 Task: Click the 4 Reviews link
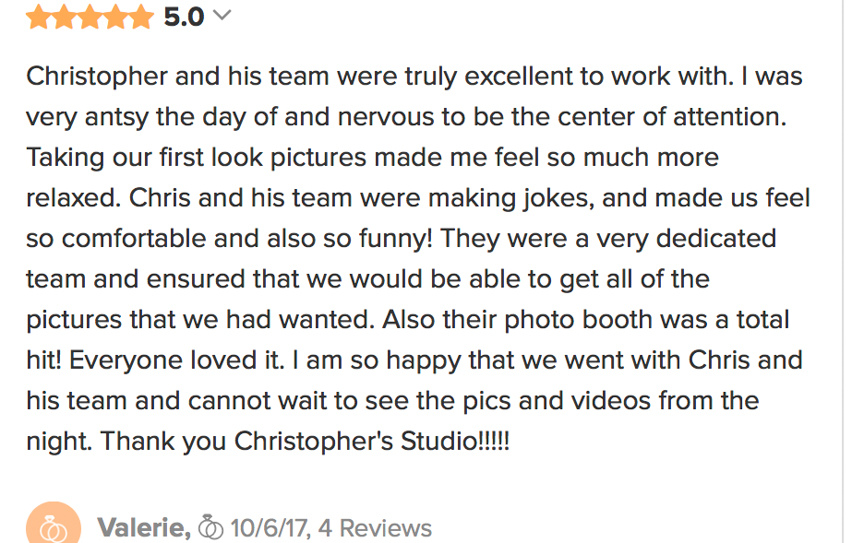click(x=375, y=528)
